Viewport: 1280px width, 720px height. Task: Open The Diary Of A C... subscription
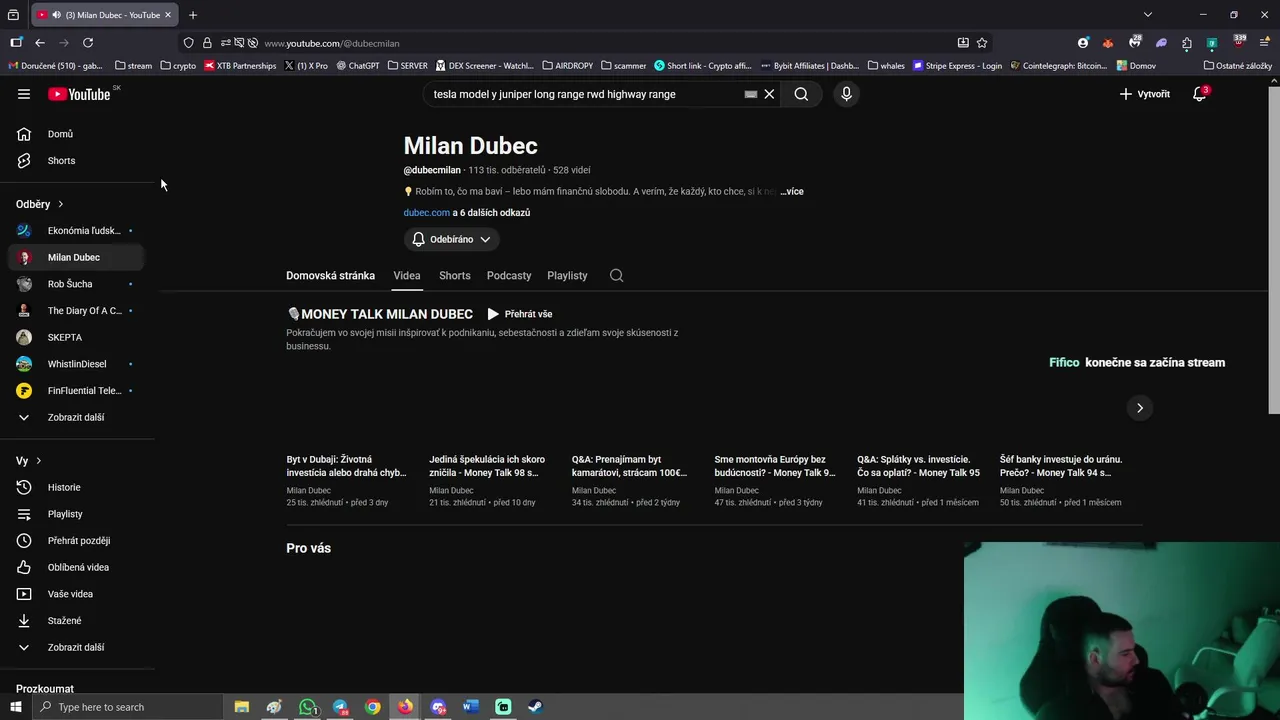pyautogui.click(x=78, y=311)
